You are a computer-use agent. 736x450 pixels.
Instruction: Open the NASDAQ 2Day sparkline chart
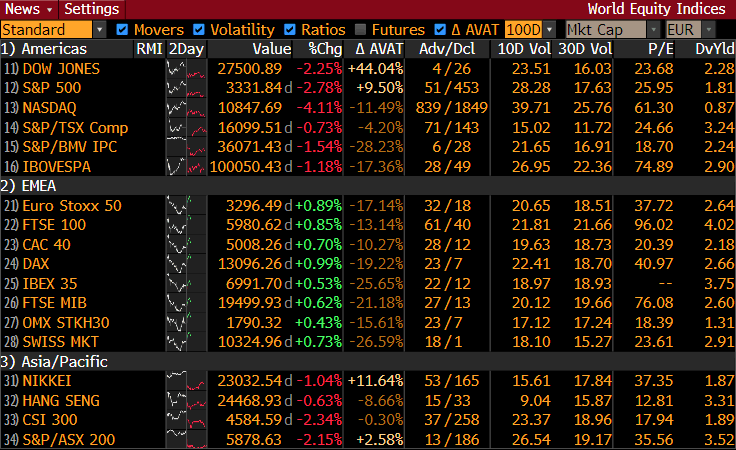(x=186, y=107)
